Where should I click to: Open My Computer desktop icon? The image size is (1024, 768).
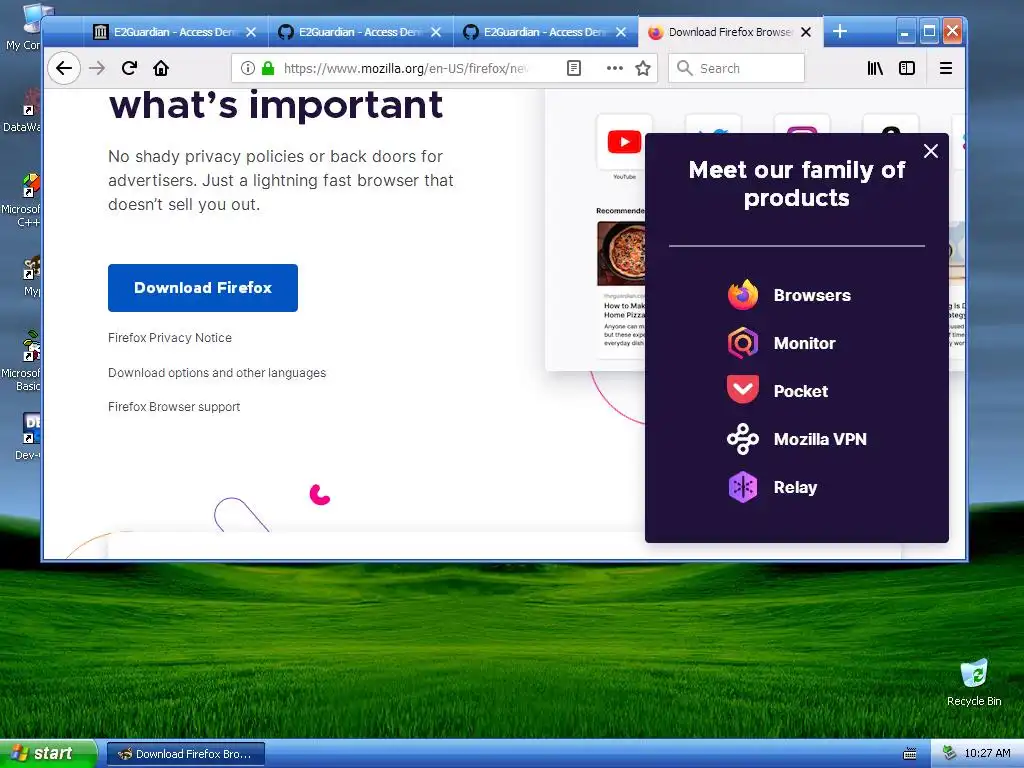point(26,27)
